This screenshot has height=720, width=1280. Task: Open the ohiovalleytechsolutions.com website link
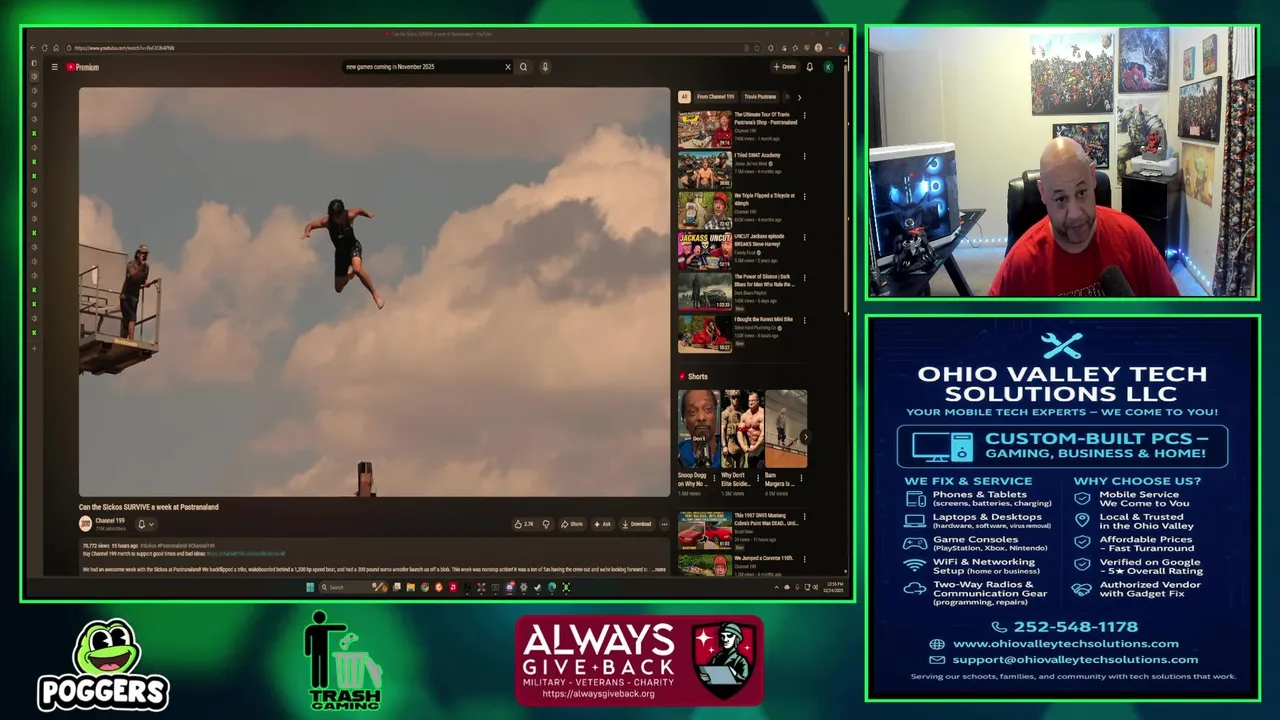(x=1065, y=644)
